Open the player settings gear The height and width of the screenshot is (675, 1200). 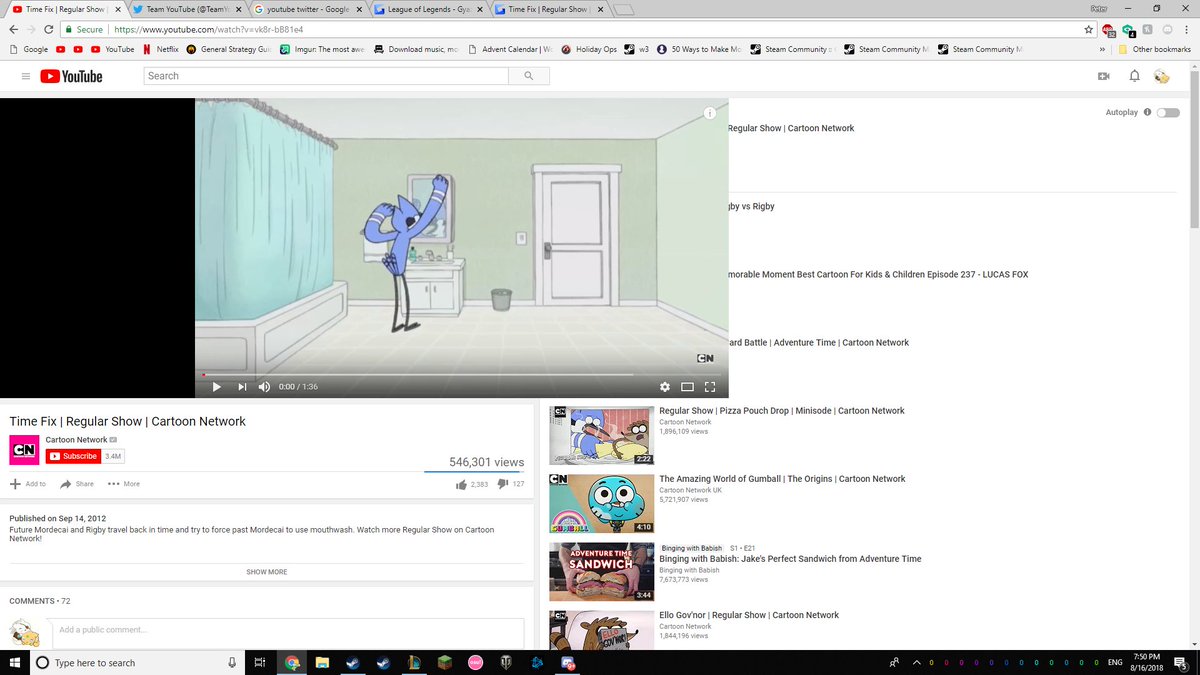tap(665, 387)
